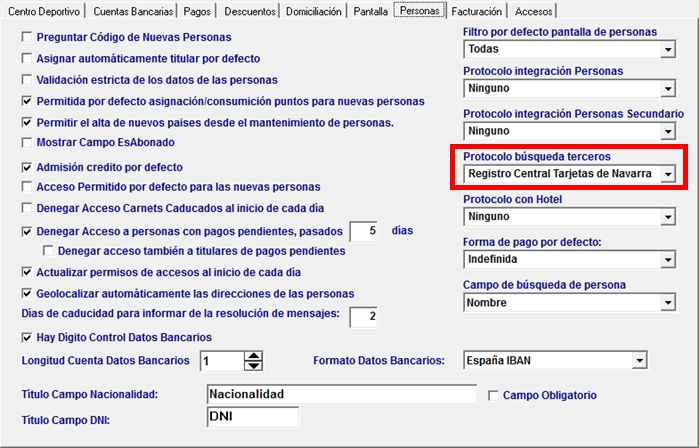
Task: Enable Acceso Permitido por defecto nuevas personas
Action: (x=27, y=186)
